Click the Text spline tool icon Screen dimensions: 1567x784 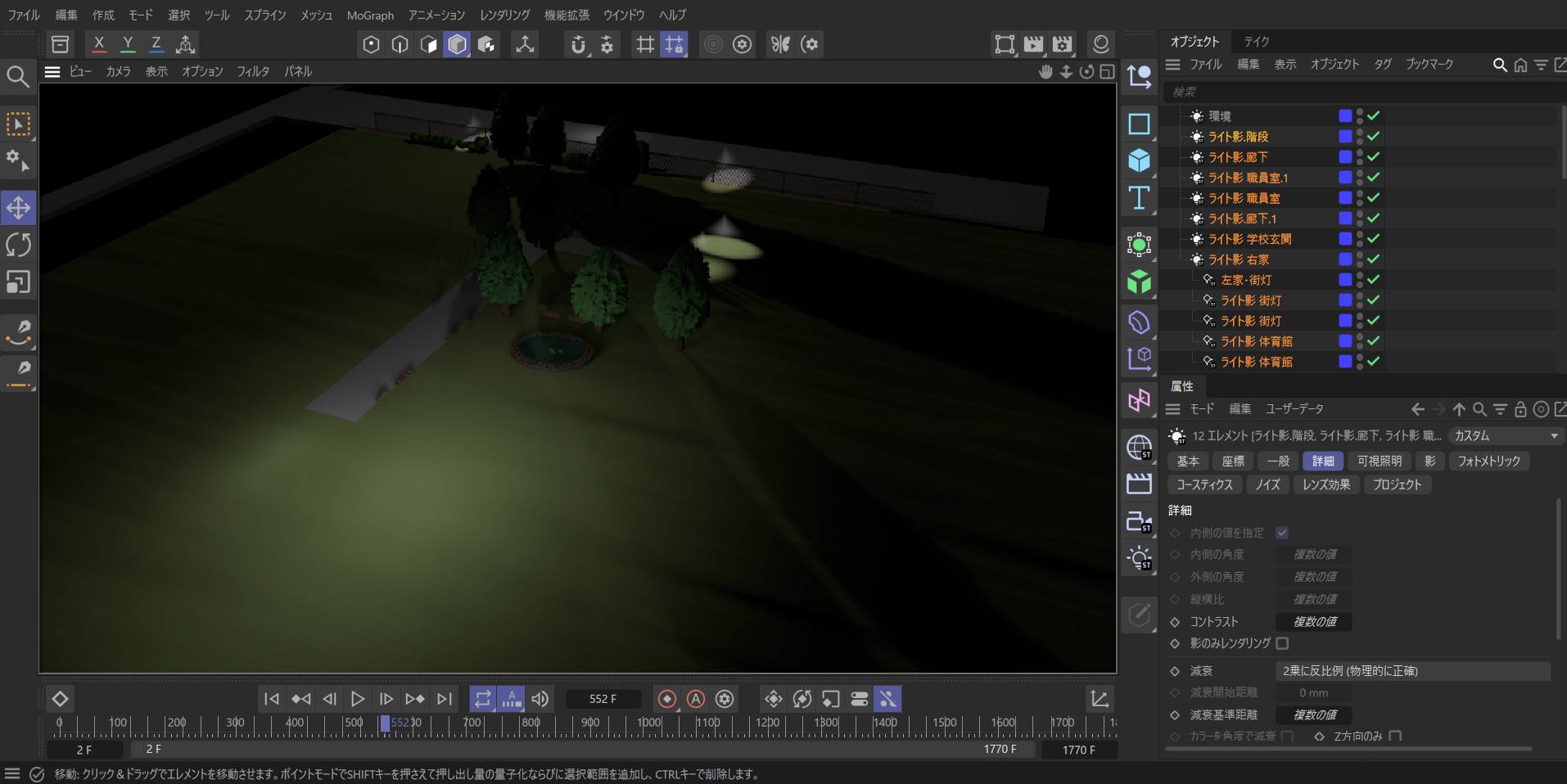[1139, 198]
